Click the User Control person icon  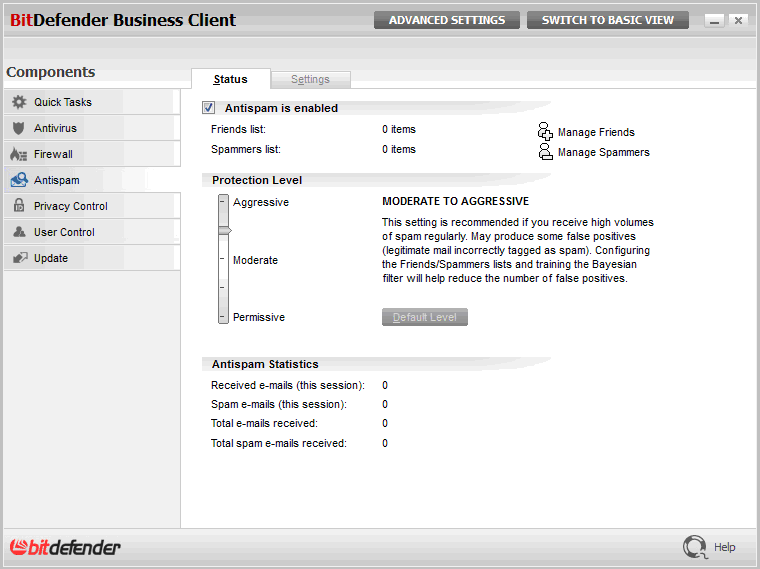pos(19,232)
